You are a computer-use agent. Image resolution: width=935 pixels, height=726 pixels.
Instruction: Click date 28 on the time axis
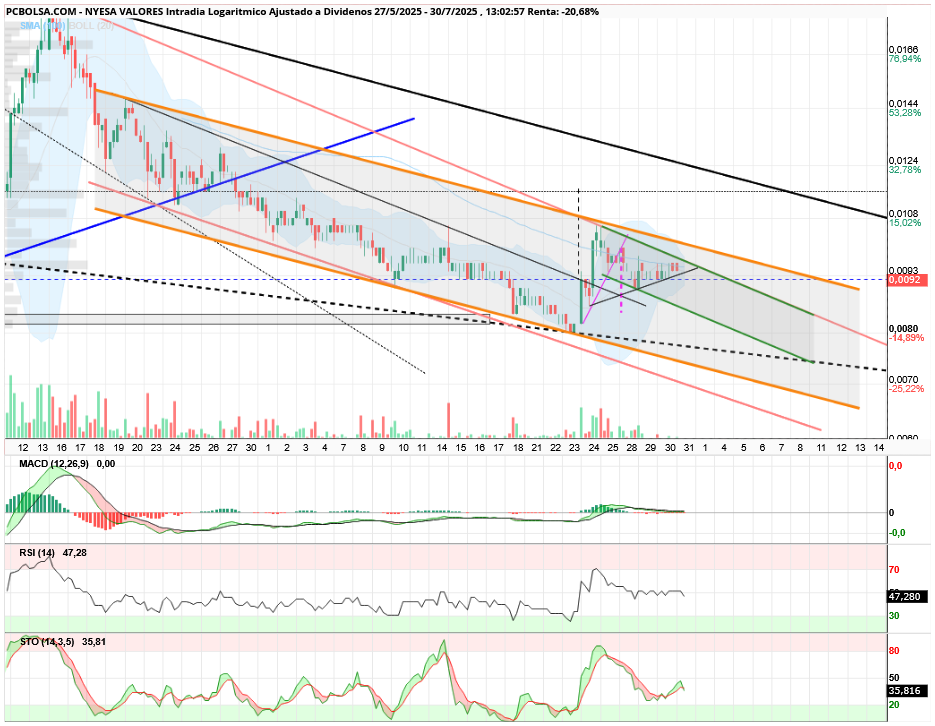[x=631, y=448]
